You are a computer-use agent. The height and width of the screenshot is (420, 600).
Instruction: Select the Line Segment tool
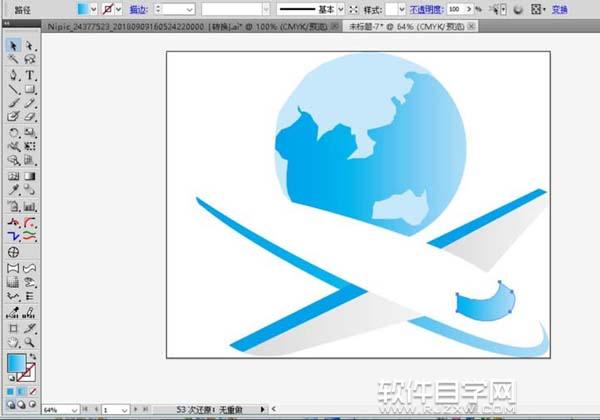(x=13, y=89)
